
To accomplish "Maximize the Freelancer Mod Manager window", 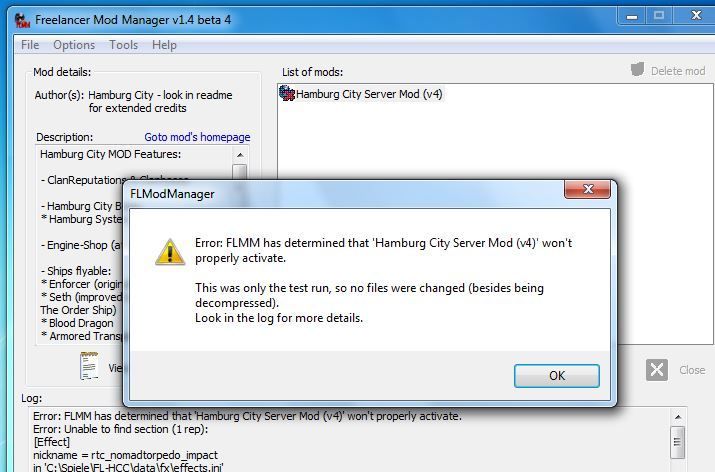I will tap(658, 16).
